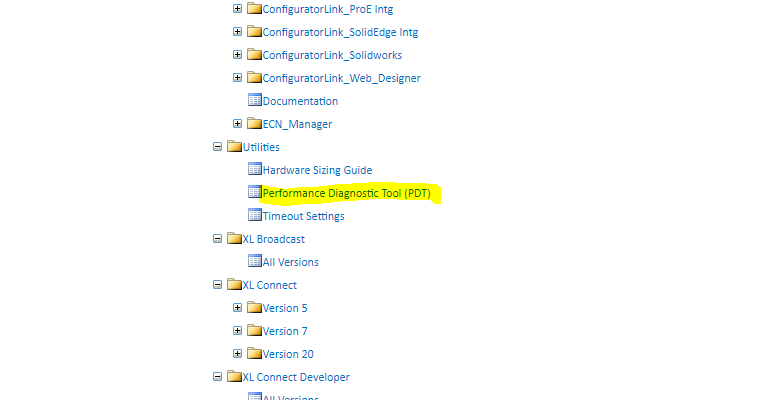
Task: Open All Versions under XL Broadcast
Action: coord(291,262)
